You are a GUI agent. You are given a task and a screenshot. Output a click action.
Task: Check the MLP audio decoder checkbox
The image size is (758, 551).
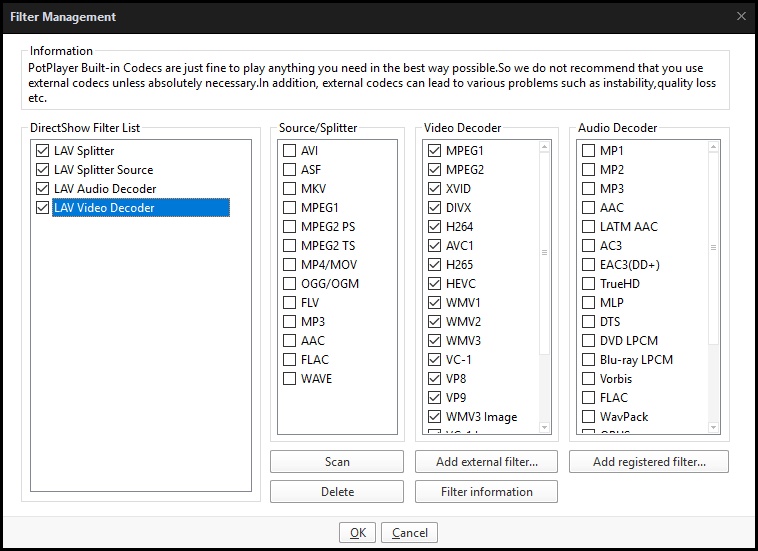[x=588, y=303]
